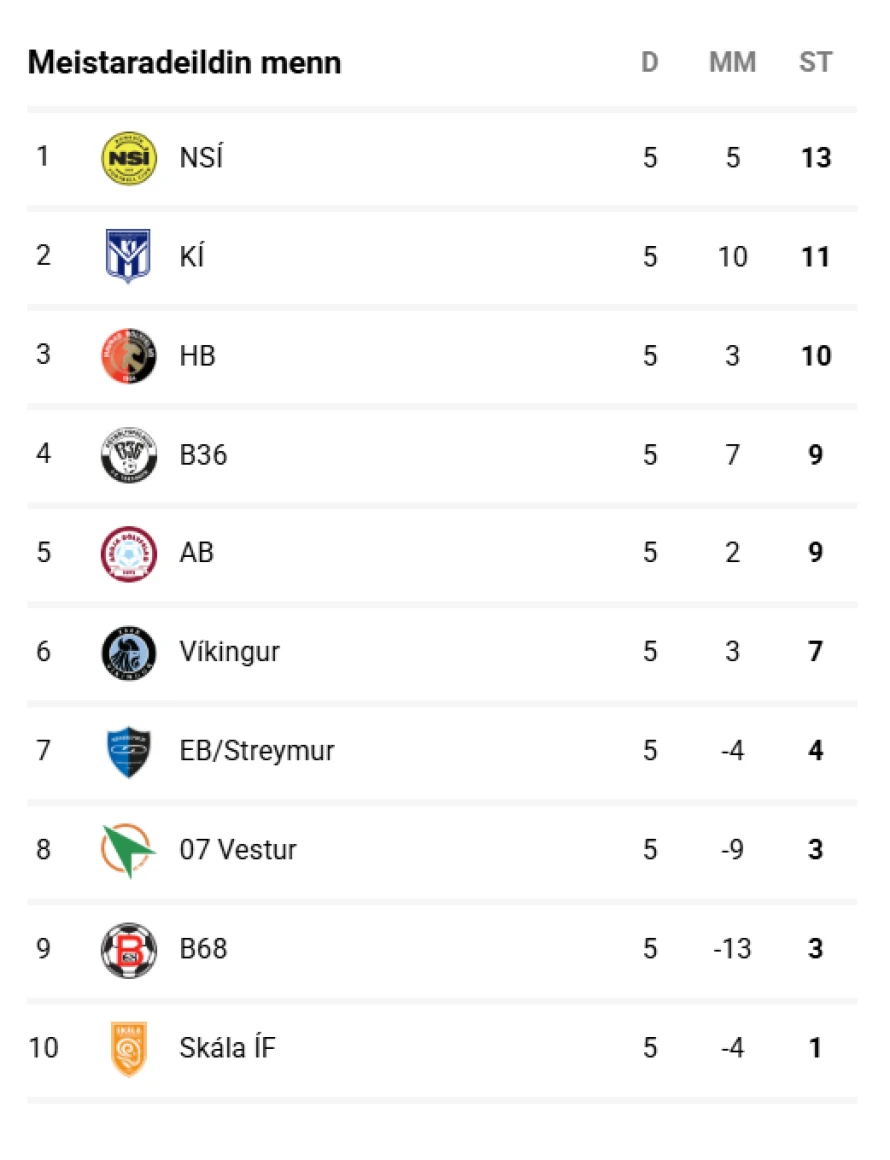Click the Meistaradeildin menn heading
The image size is (890, 1160).
(x=185, y=63)
